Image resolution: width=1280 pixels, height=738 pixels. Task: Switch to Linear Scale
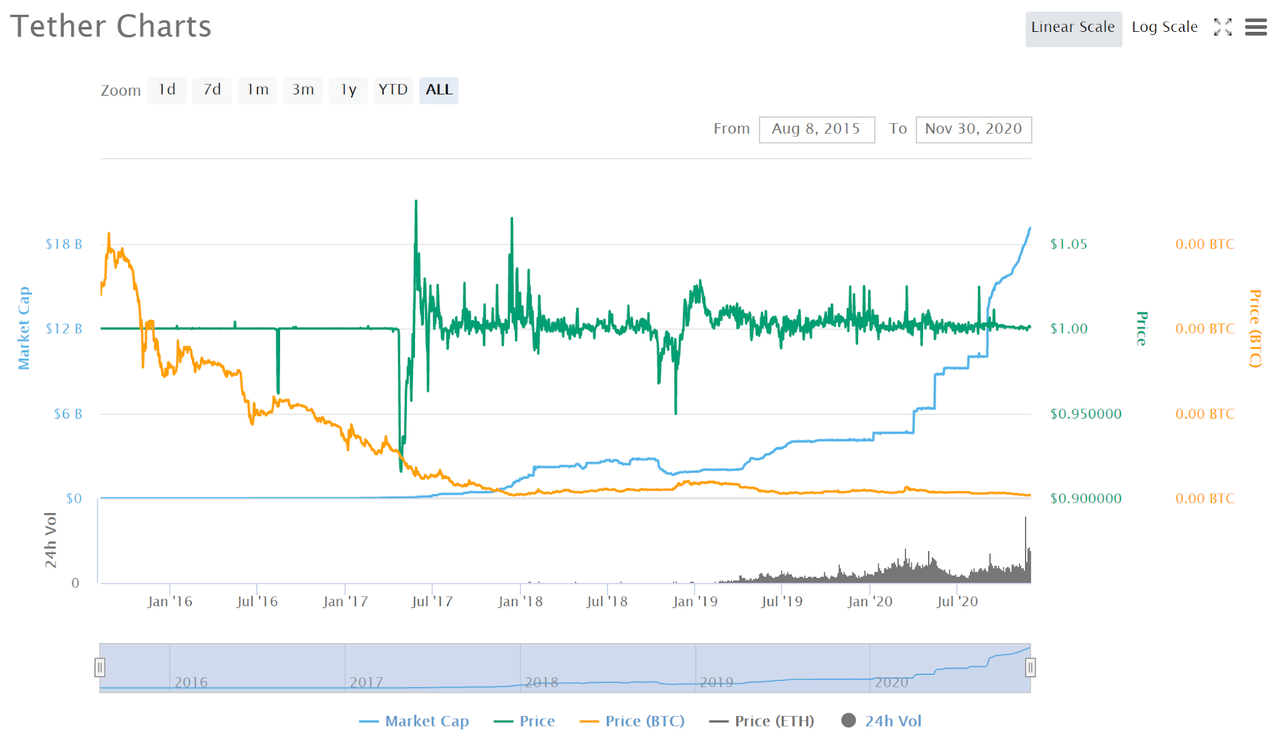tap(1073, 27)
